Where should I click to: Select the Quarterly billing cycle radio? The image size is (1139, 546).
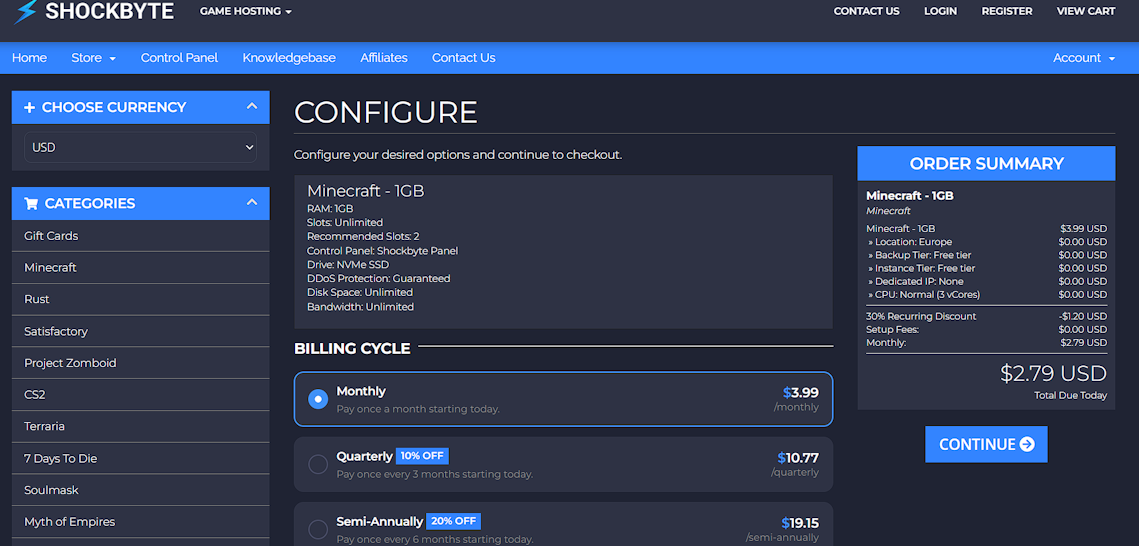pyautogui.click(x=318, y=465)
